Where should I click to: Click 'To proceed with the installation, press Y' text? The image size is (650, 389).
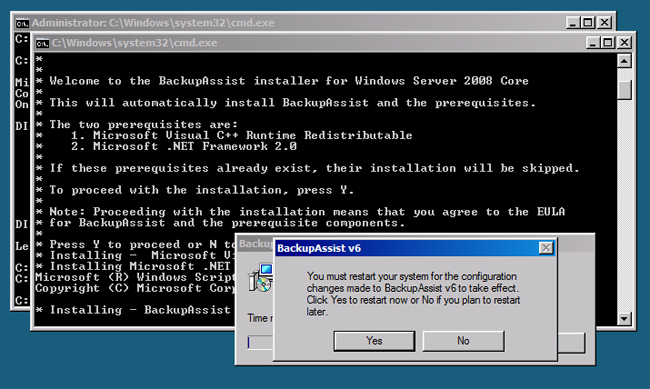[201, 190]
